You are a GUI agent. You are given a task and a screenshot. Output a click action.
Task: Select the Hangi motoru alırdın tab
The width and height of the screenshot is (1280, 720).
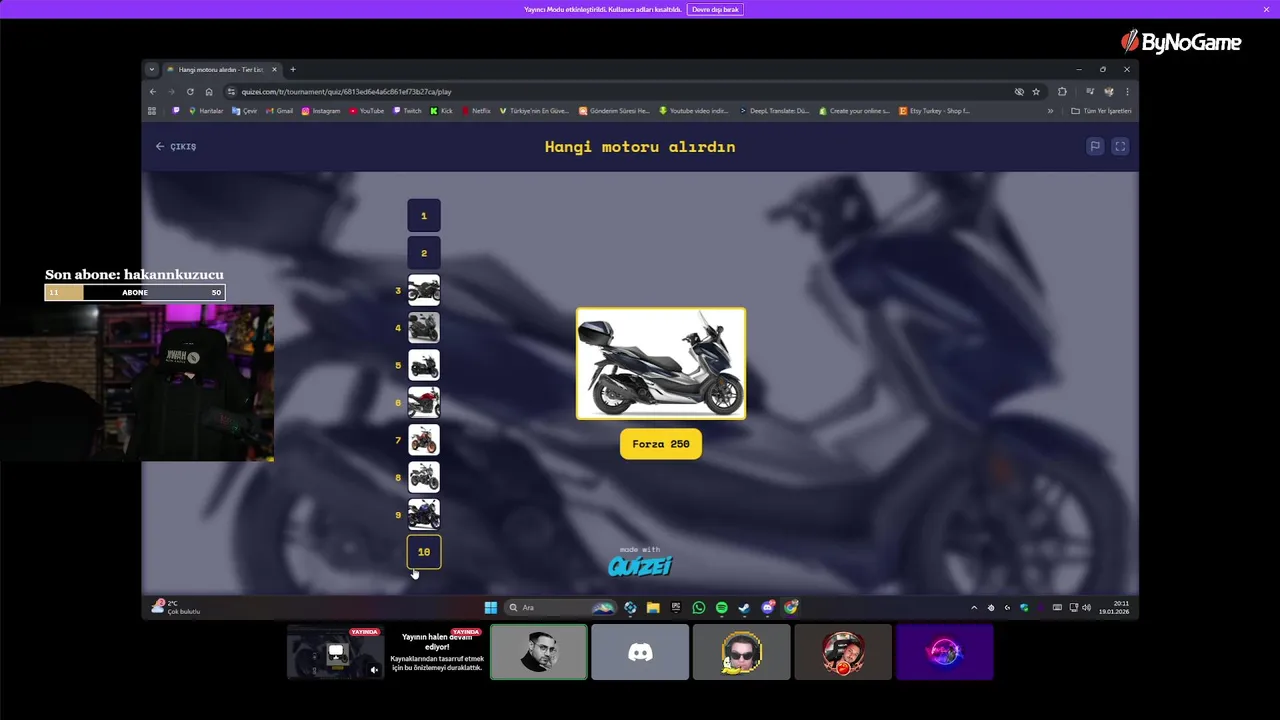click(221, 70)
